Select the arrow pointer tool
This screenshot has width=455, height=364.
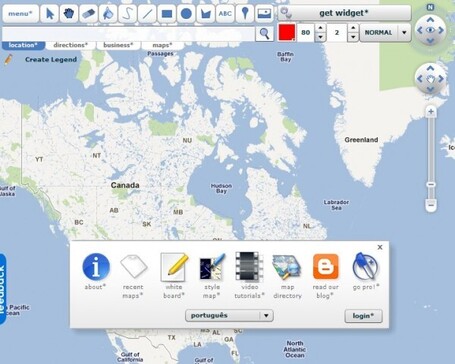[x=50, y=14]
